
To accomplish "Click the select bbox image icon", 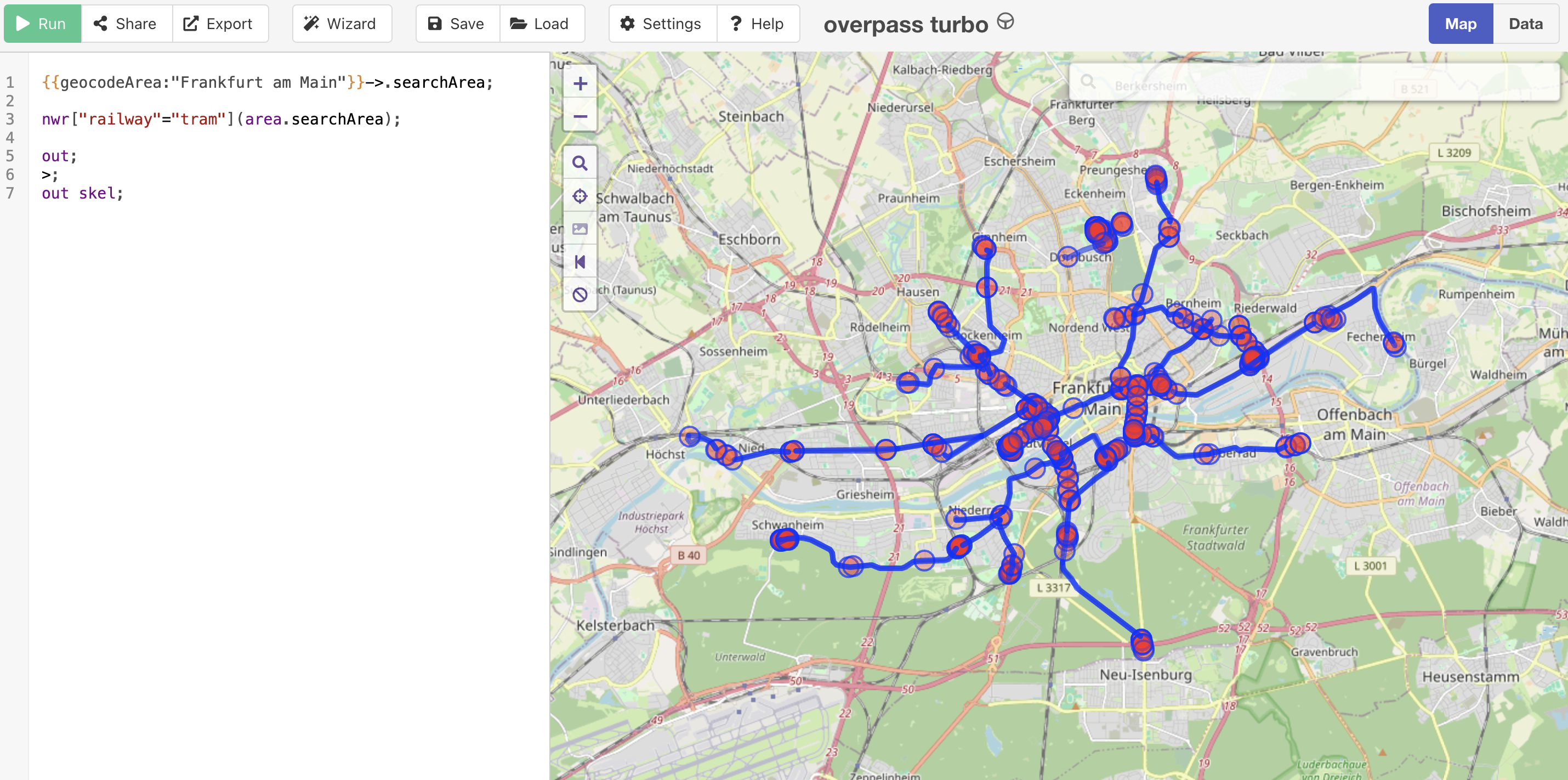I will pos(580,229).
